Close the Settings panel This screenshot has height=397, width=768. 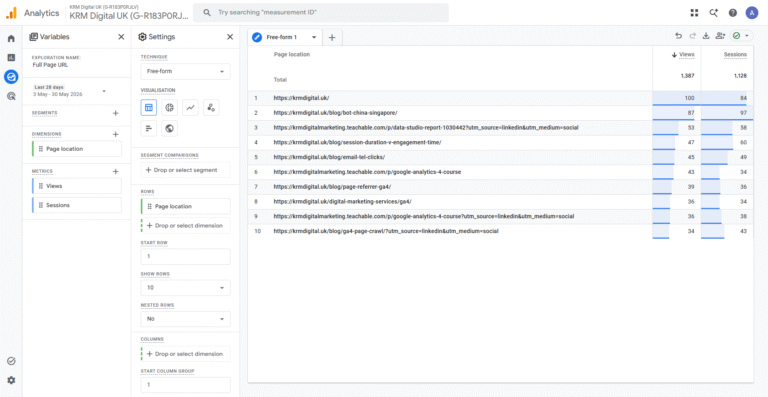(230, 37)
